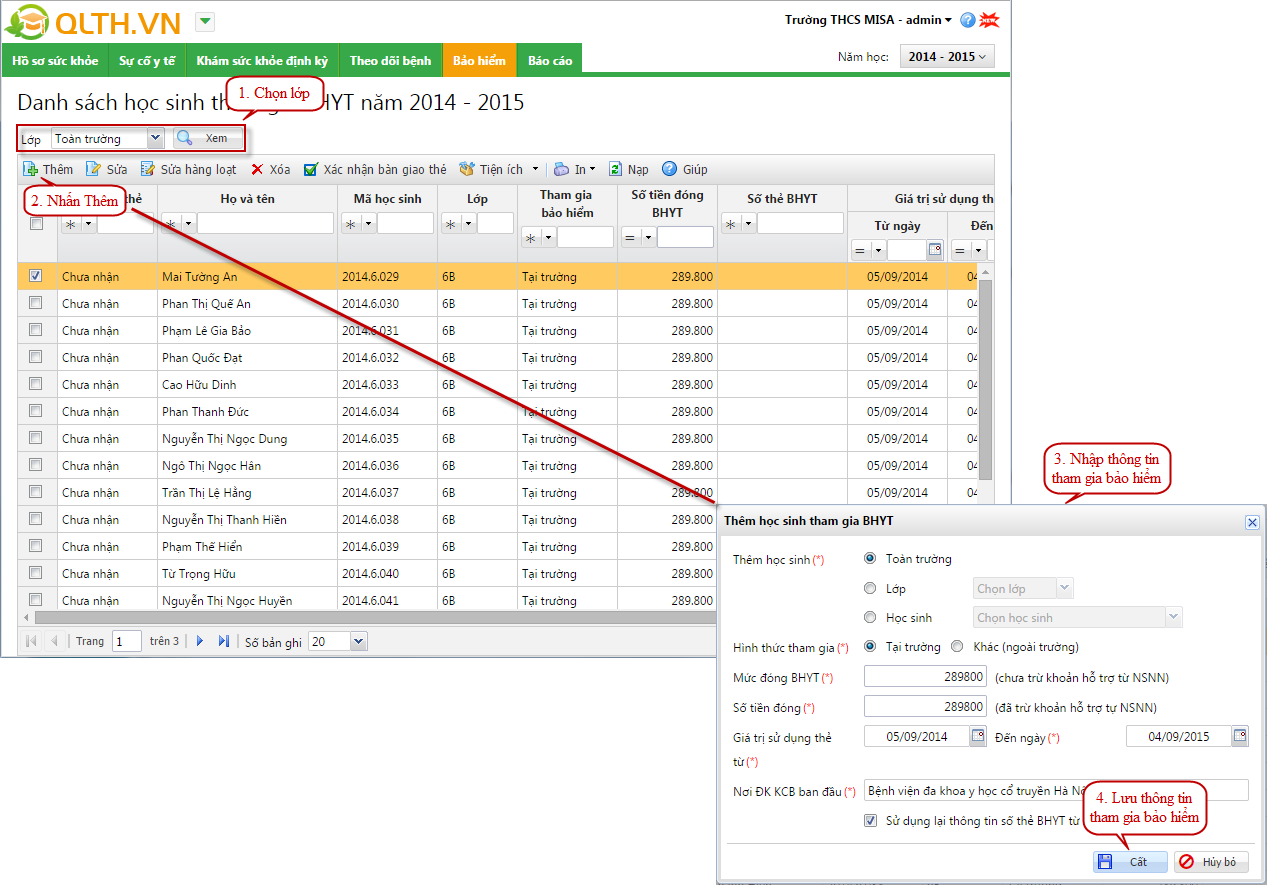The height and width of the screenshot is (886, 1271).
Task: Click the Thêm (add) toolbar icon
Action: [30, 169]
